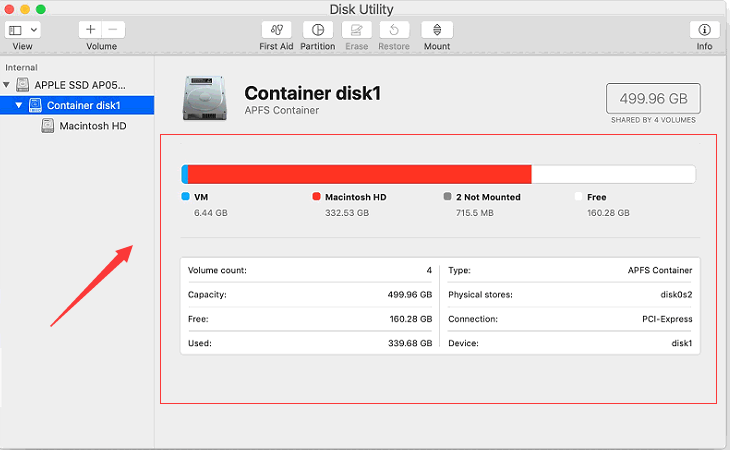Click the Macintosh HD legend label
This screenshot has width=730, height=450.
point(356,197)
